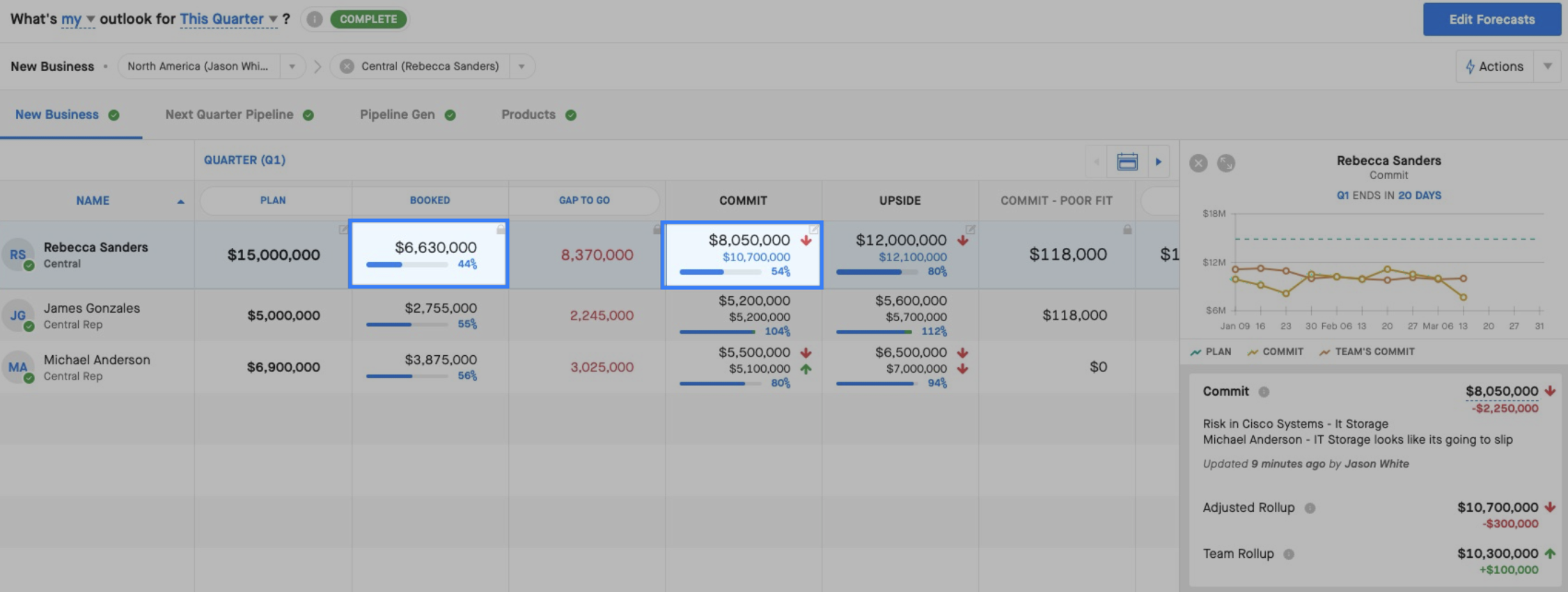Screen dimensions: 1568x592
Task: Click the lightning bolt Actions button
Action: tap(1494, 66)
